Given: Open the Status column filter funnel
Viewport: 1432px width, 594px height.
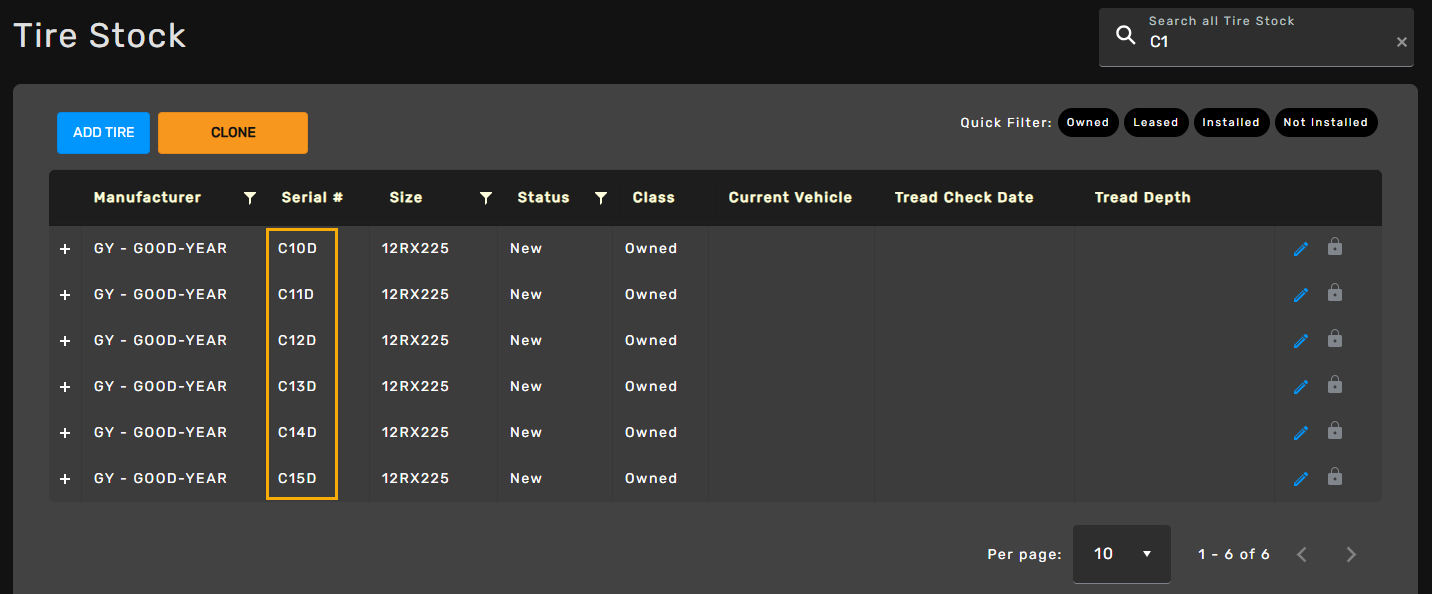Looking at the screenshot, I should pyautogui.click(x=600, y=198).
